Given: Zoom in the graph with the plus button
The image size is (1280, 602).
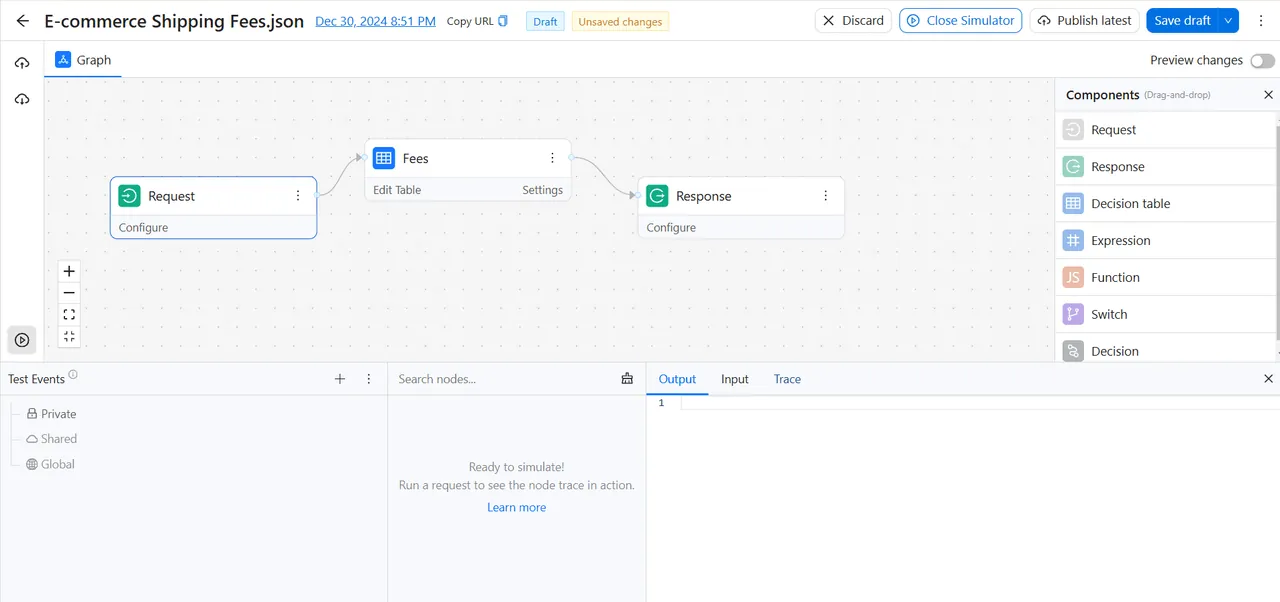Looking at the screenshot, I should coord(69,271).
